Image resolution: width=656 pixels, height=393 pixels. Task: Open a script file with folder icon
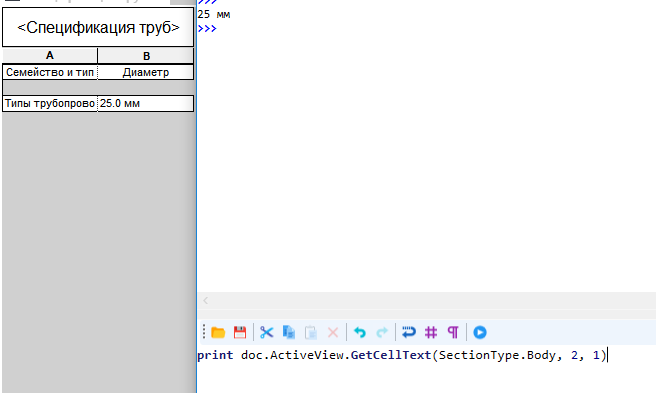point(218,332)
